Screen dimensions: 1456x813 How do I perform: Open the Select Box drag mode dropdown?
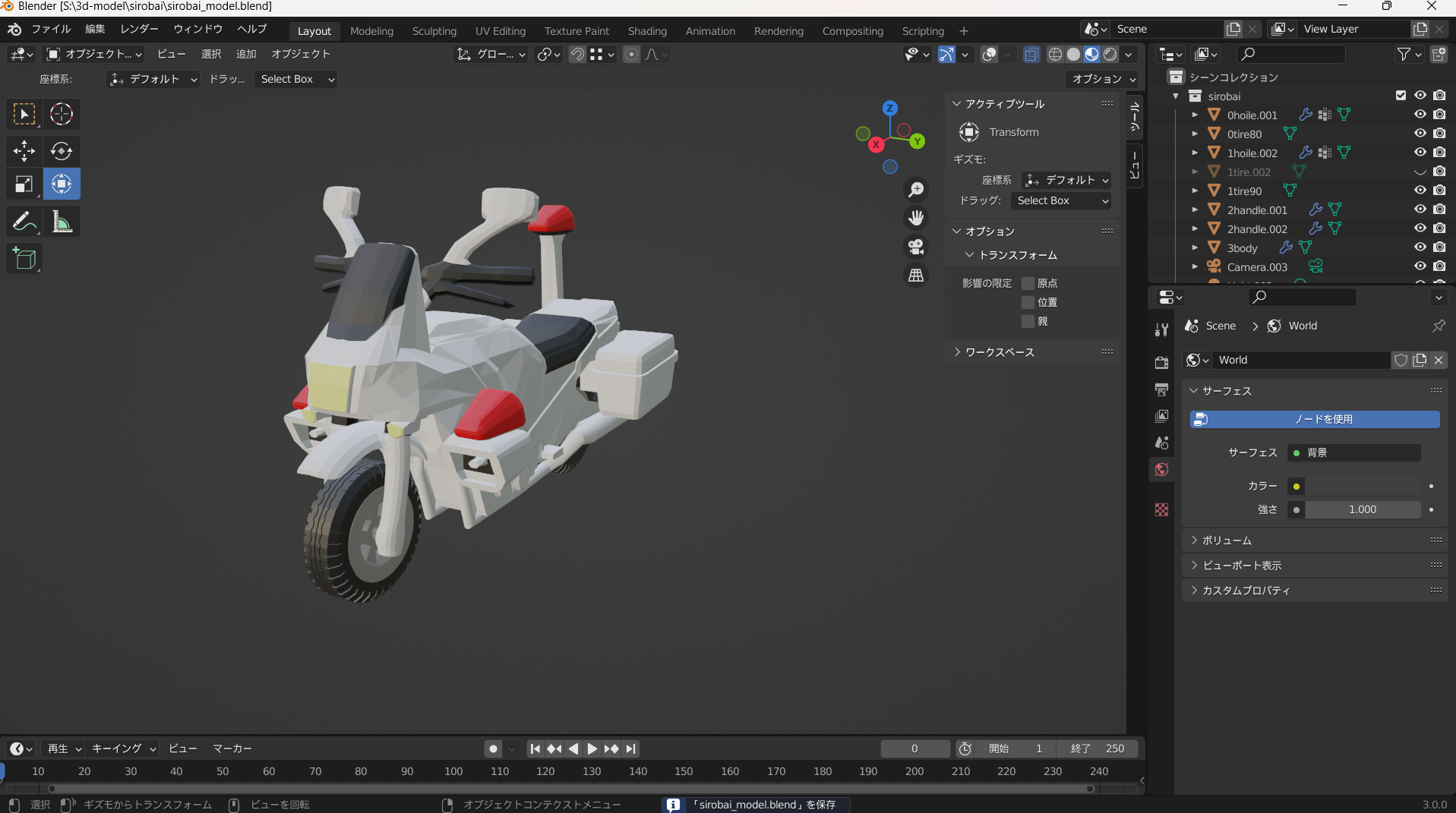tap(295, 79)
